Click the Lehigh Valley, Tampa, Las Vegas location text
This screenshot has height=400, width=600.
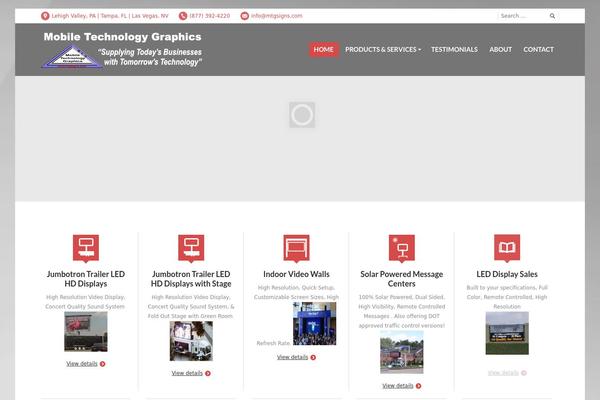click(x=110, y=16)
